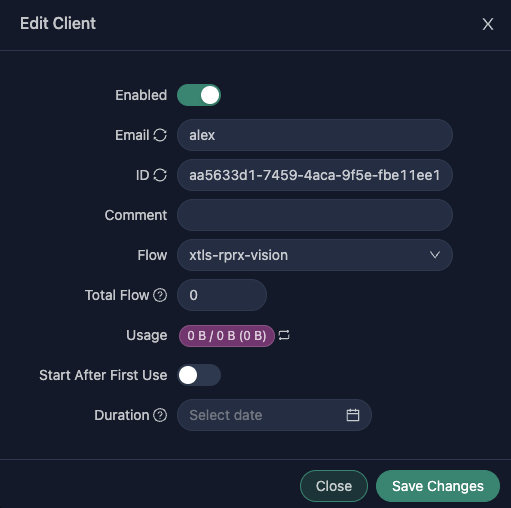Open the Flow dropdown showing xtls-rprx-vision
This screenshot has height=508, width=511.
[315, 255]
